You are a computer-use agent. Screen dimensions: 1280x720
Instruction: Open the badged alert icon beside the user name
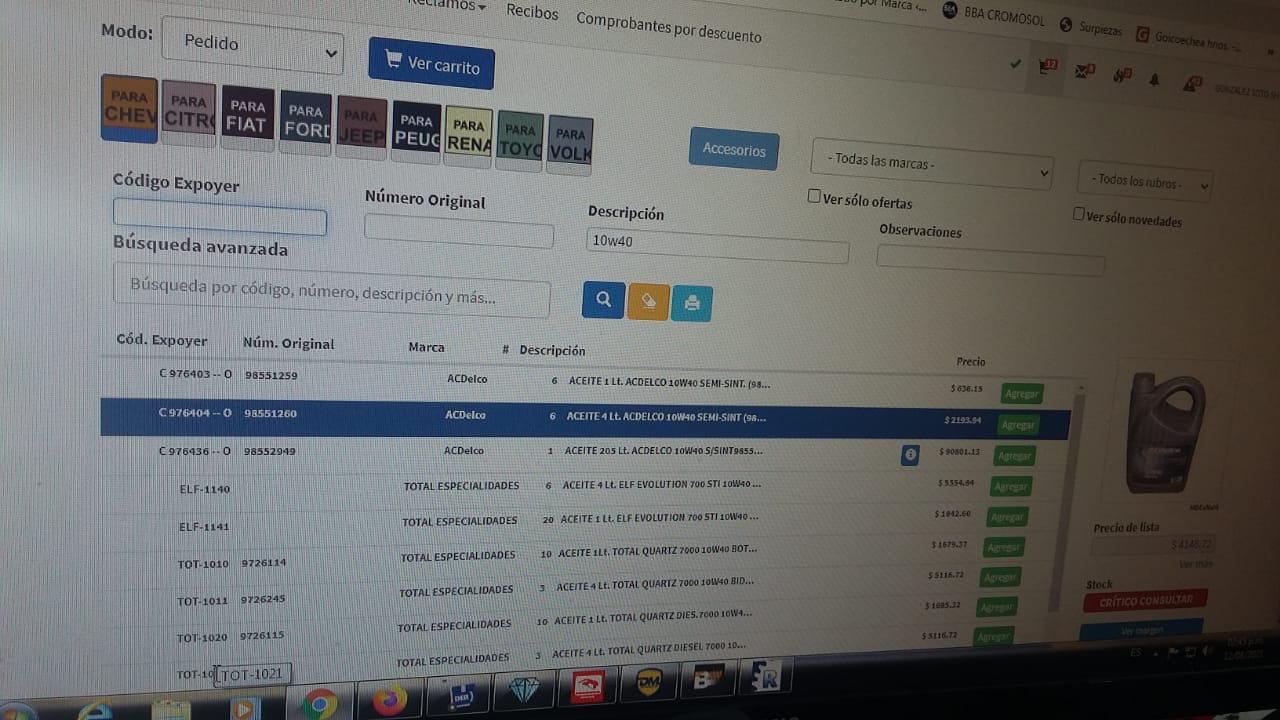(x=1192, y=83)
